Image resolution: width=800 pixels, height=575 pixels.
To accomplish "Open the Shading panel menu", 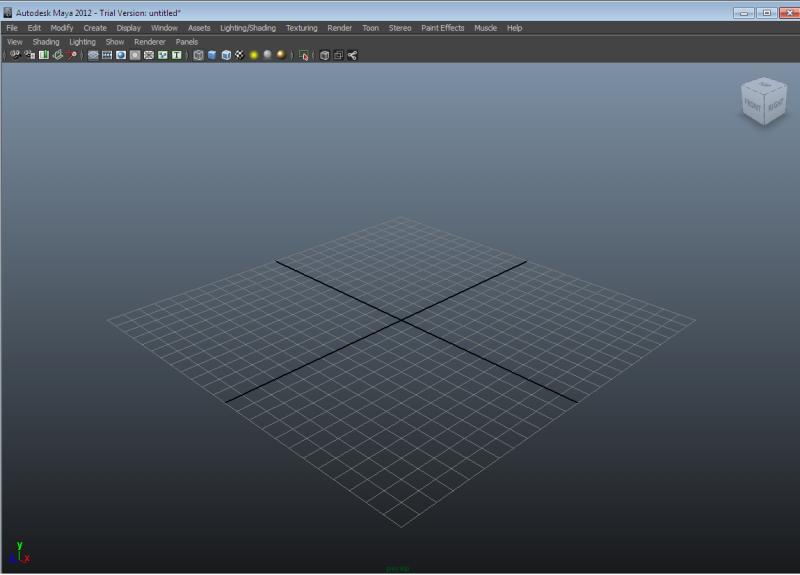I will point(46,42).
